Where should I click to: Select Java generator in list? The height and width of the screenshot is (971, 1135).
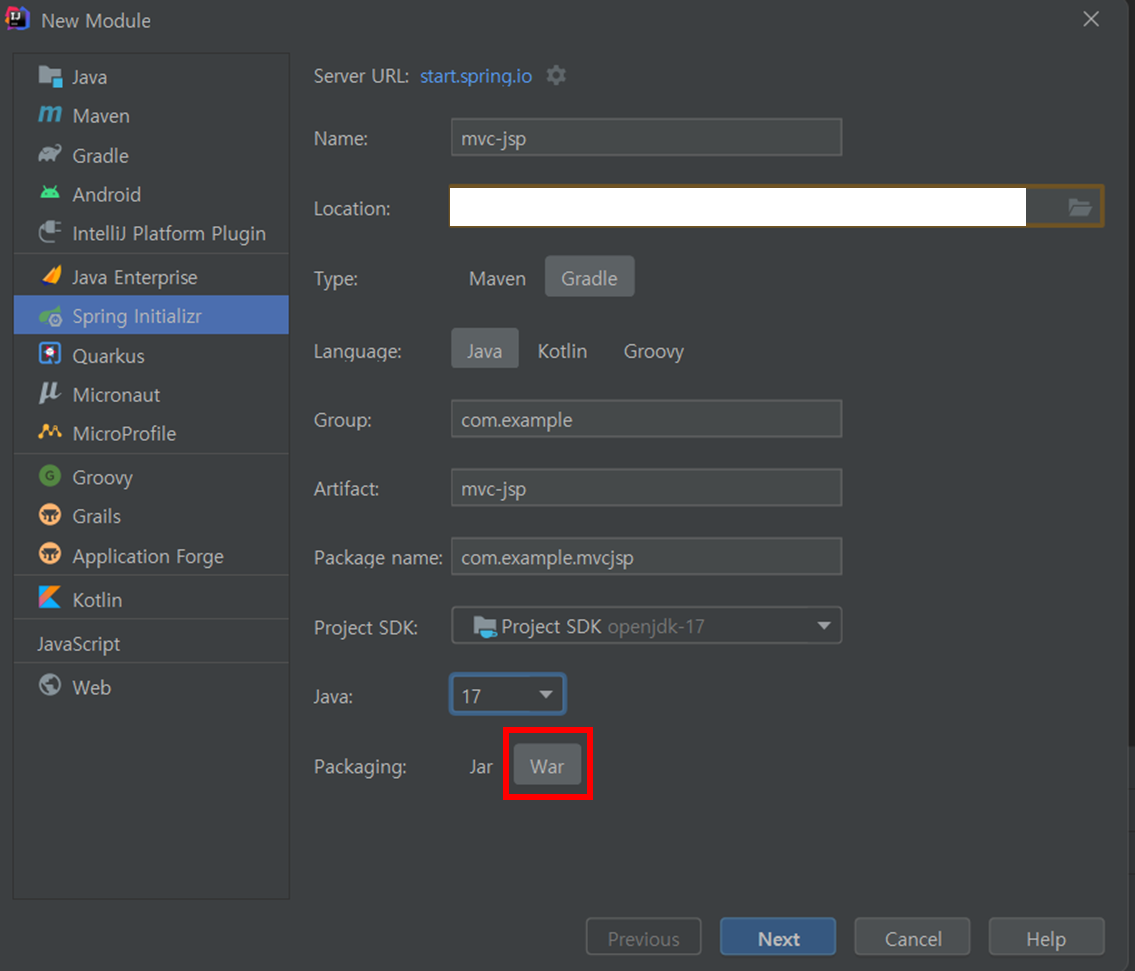coord(151,77)
